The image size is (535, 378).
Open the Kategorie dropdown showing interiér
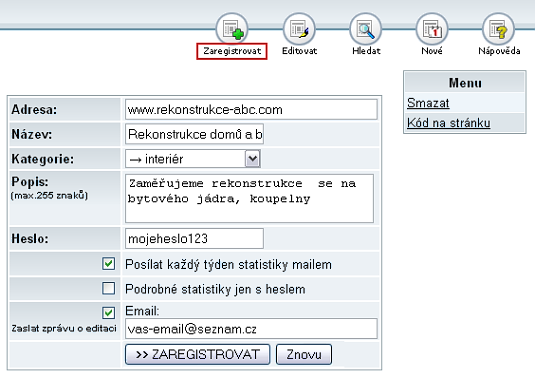(193, 159)
